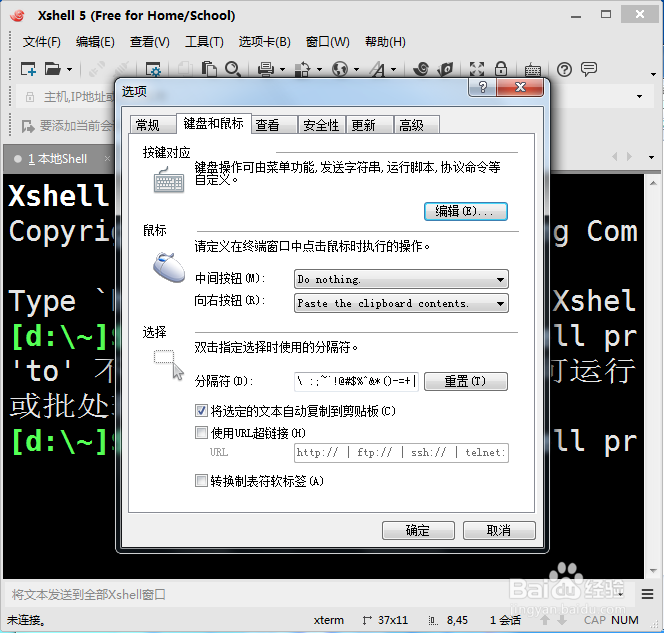Switch to the 常规 tab
This screenshot has width=664, height=633.
(x=152, y=125)
